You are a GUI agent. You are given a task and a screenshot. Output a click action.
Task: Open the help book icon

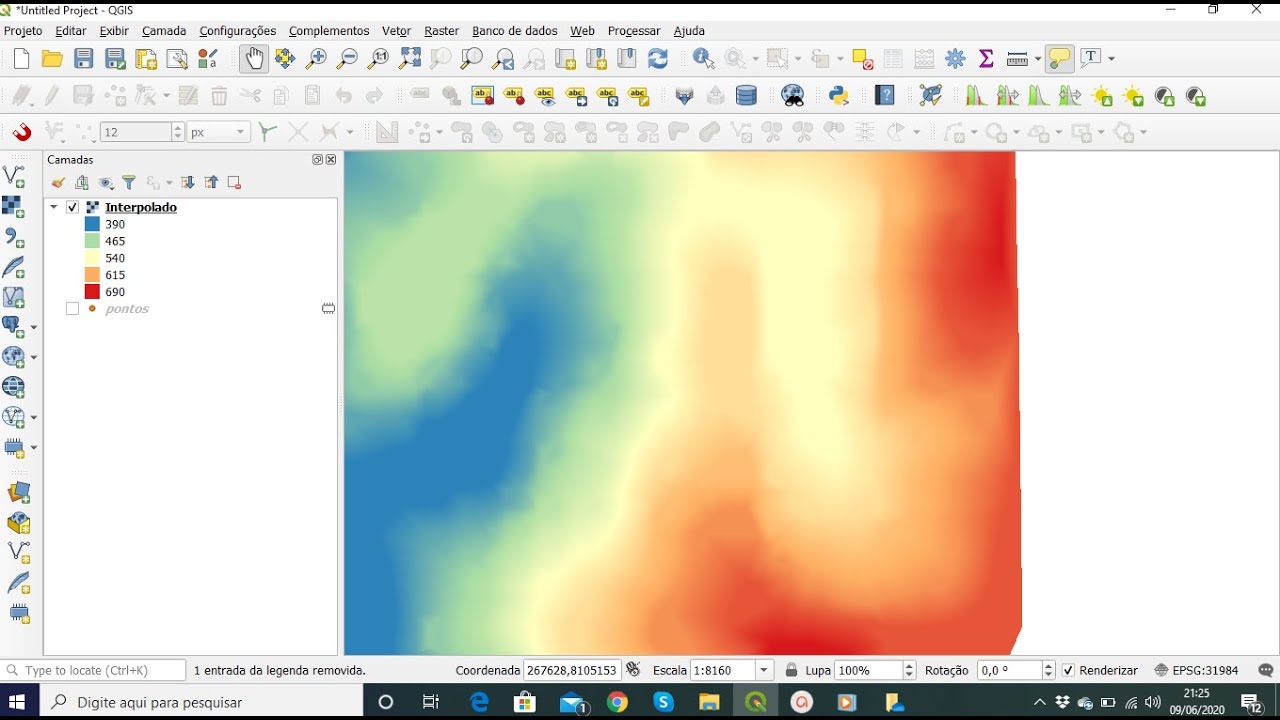885,96
